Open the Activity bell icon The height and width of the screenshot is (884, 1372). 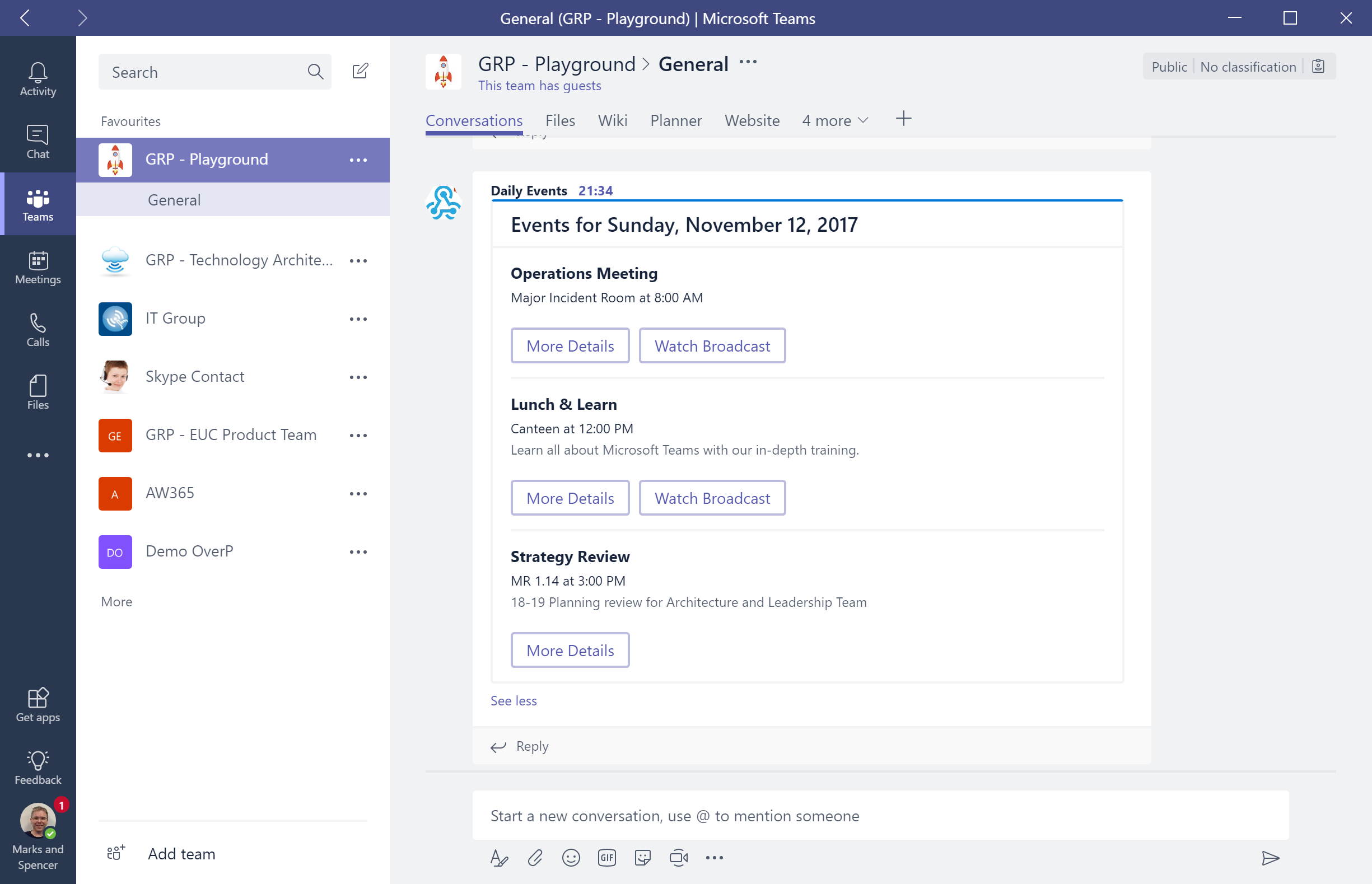(38, 78)
